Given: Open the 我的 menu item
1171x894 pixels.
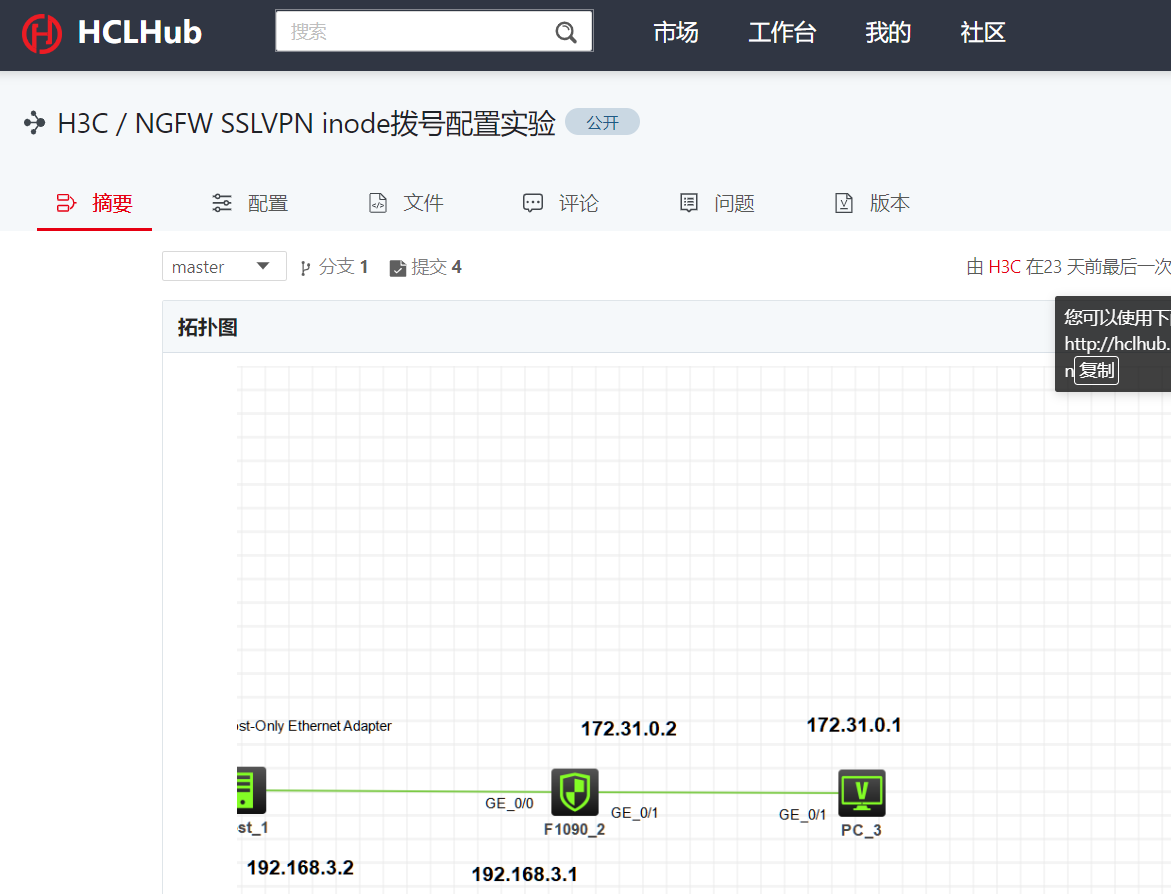Looking at the screenshot, I should click(x=888, y=33).
